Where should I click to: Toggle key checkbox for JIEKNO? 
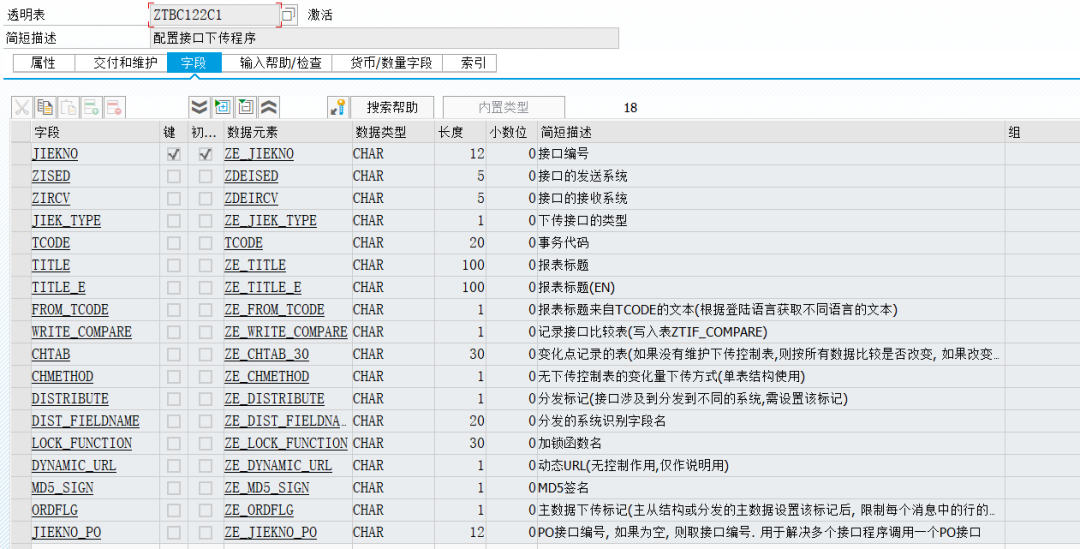pyautogui.click(x=174, y=154)
